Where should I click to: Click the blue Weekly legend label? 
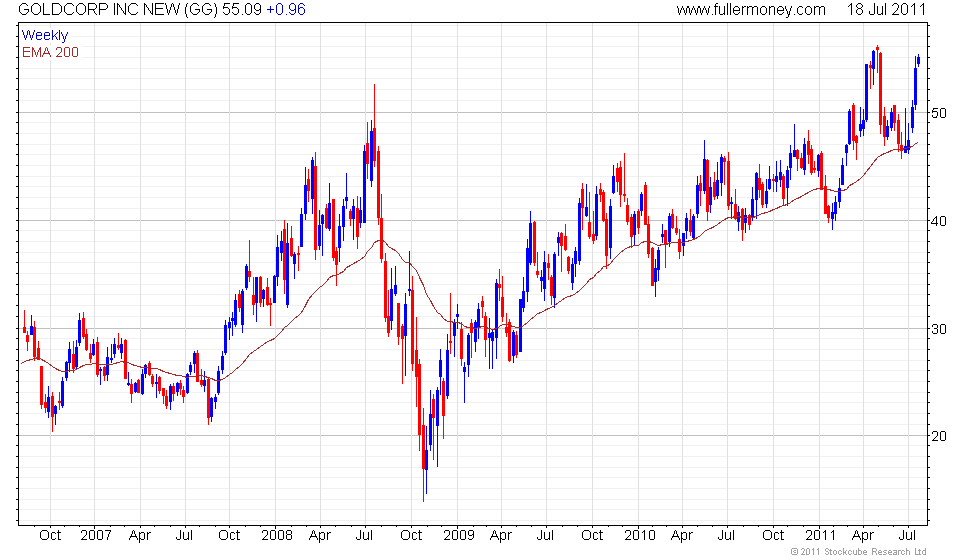(x=44, y=36)
